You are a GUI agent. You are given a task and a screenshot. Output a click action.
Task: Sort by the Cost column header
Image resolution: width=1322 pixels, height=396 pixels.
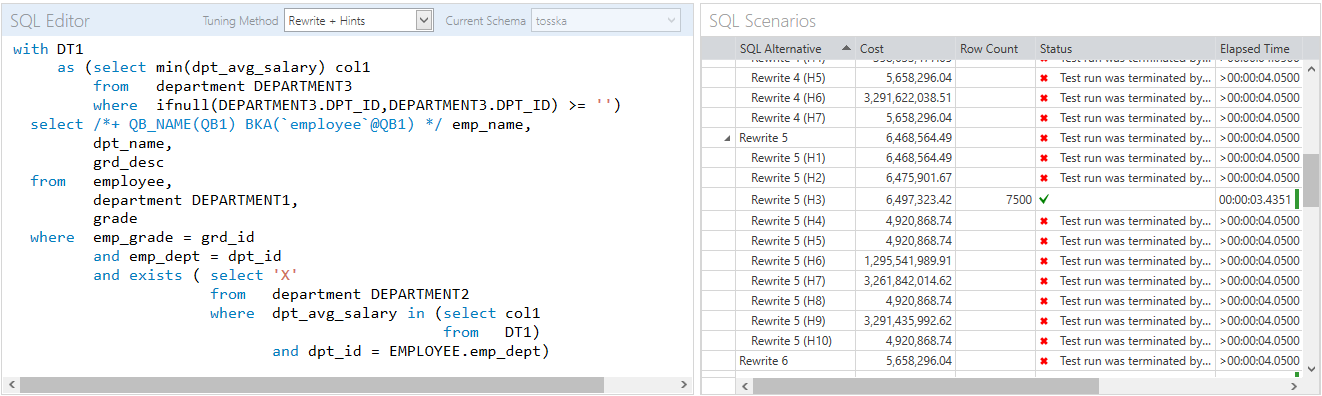click(x=906, y=48)
